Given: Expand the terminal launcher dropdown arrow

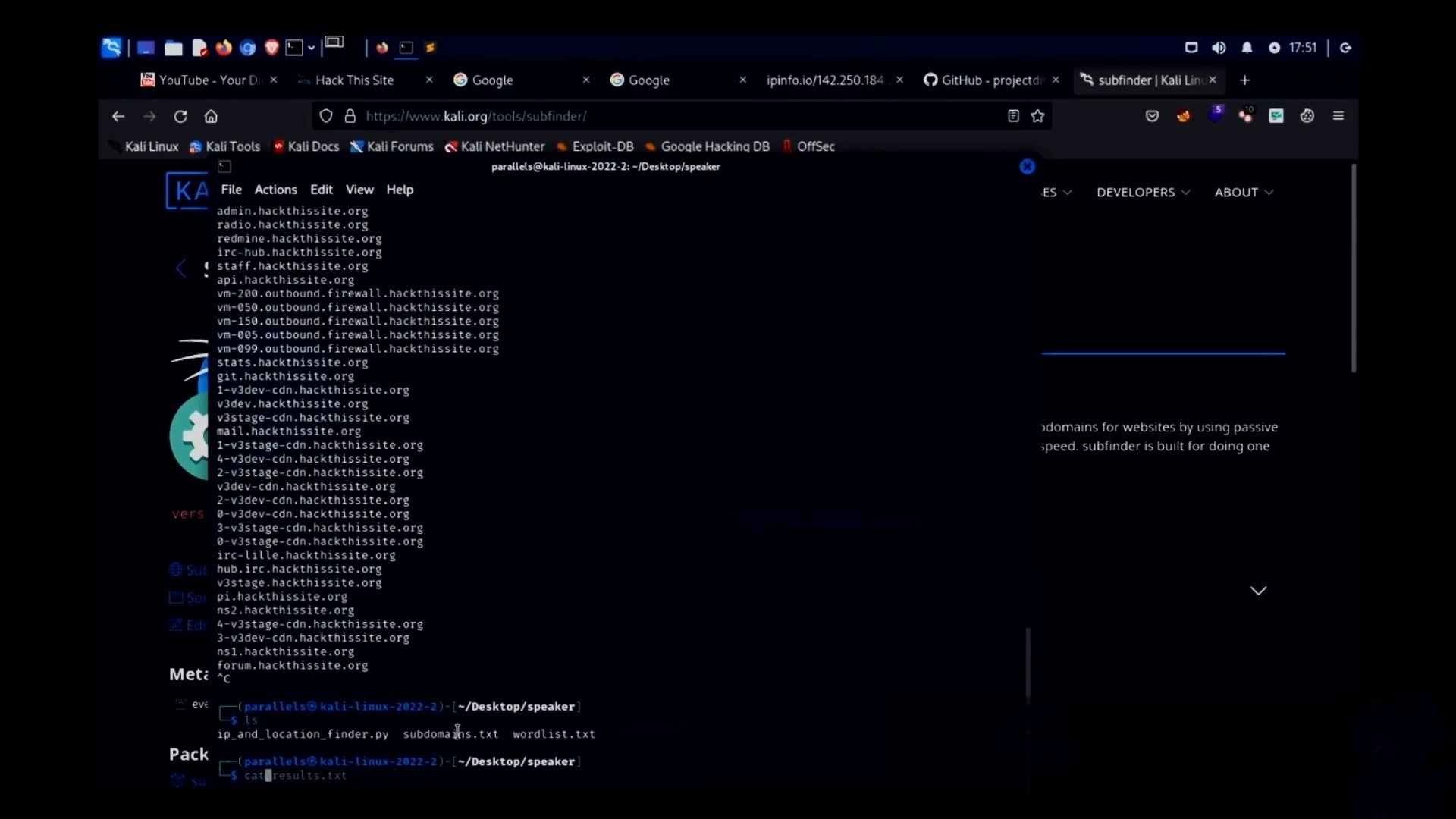Looking at the screenshot, I should tap(312, 49).
